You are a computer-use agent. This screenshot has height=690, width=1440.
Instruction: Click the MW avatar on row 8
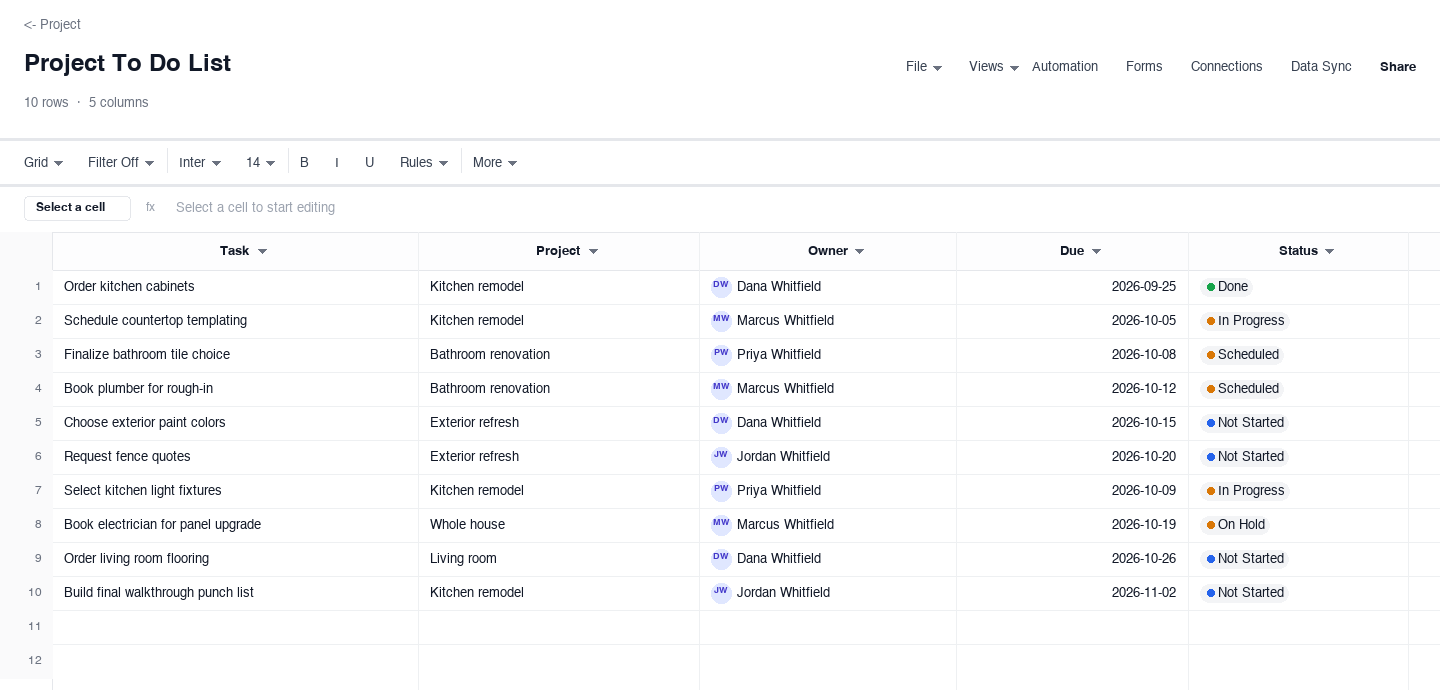click(721, 525)
